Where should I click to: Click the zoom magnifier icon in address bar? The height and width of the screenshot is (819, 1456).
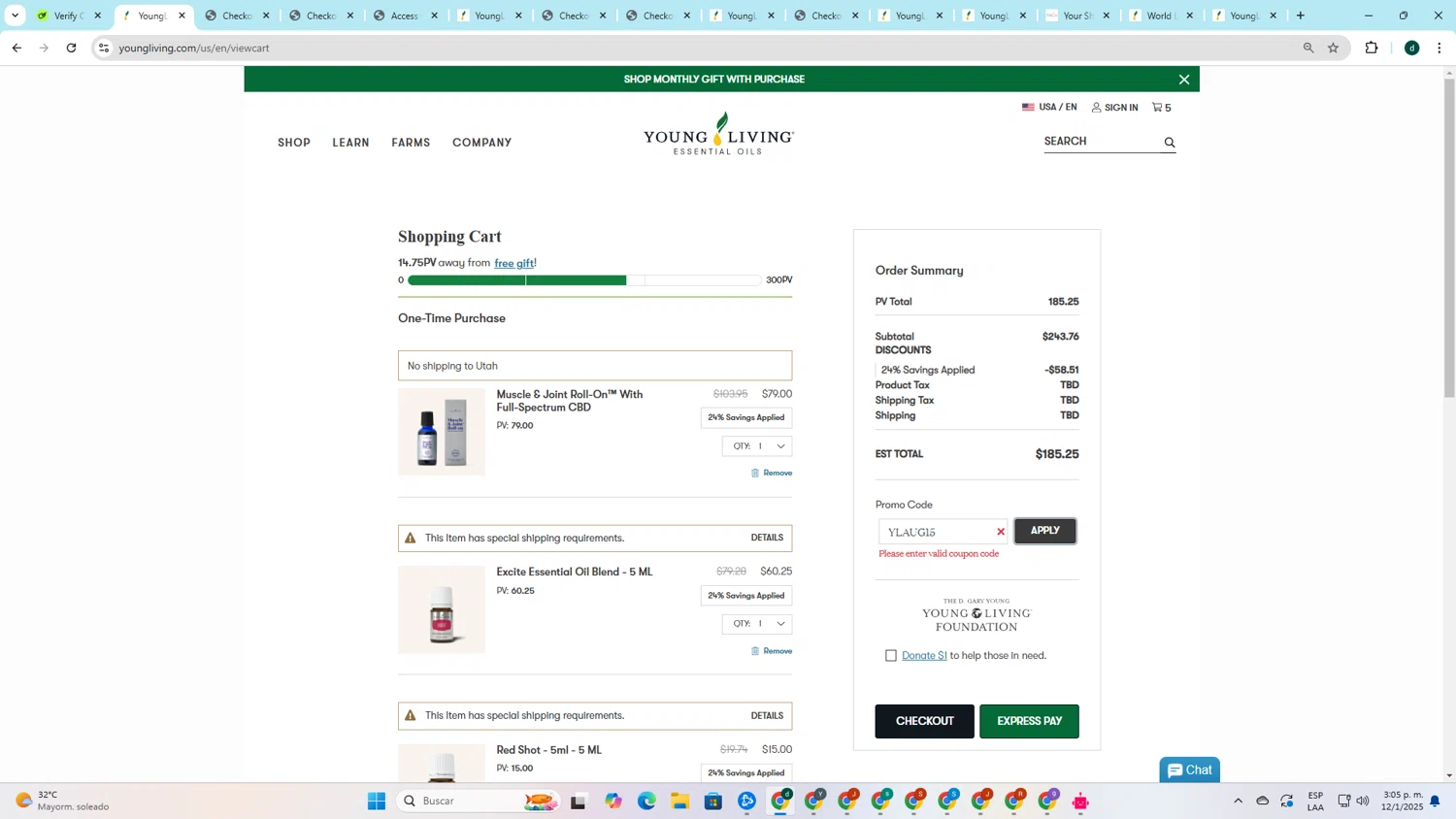[1308, 48]
